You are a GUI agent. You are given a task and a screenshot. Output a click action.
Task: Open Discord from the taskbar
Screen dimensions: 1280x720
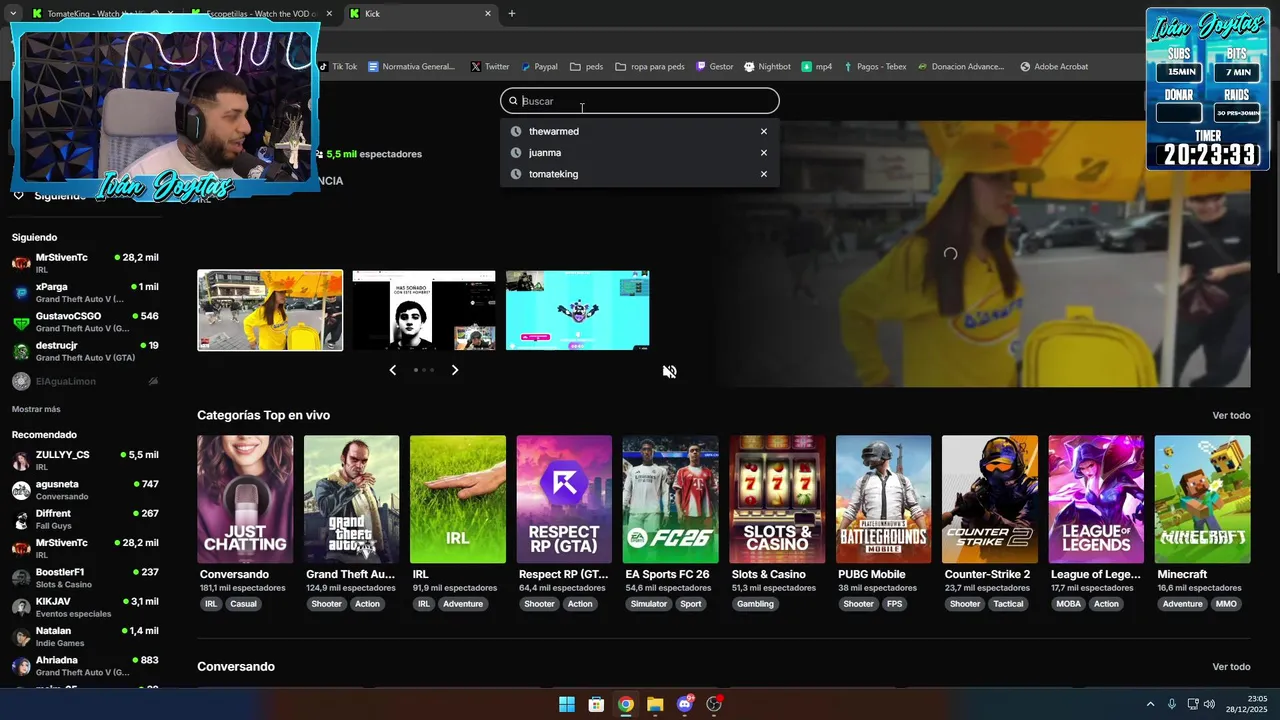tap(685, 704)
